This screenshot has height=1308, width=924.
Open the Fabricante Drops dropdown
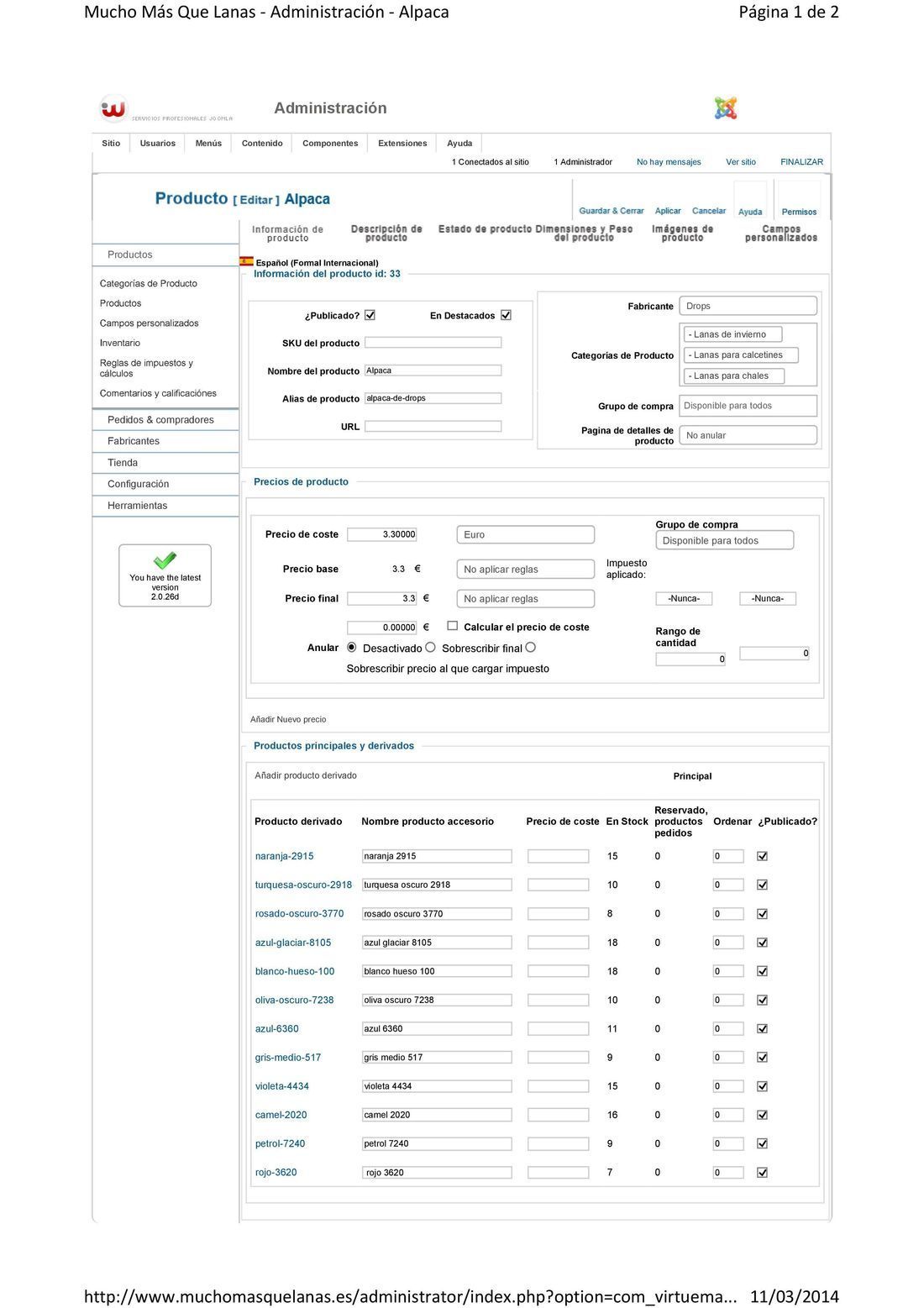coord(748,306)
